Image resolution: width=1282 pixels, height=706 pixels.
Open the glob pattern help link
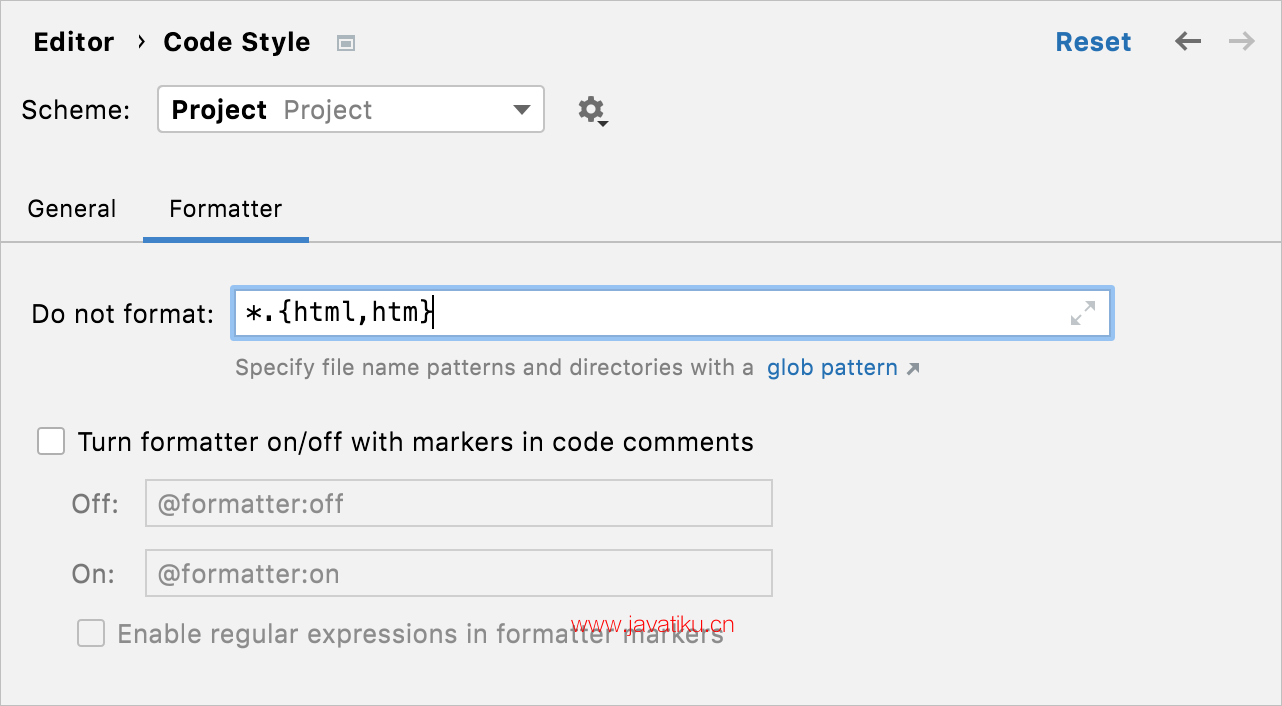(832, 368)
